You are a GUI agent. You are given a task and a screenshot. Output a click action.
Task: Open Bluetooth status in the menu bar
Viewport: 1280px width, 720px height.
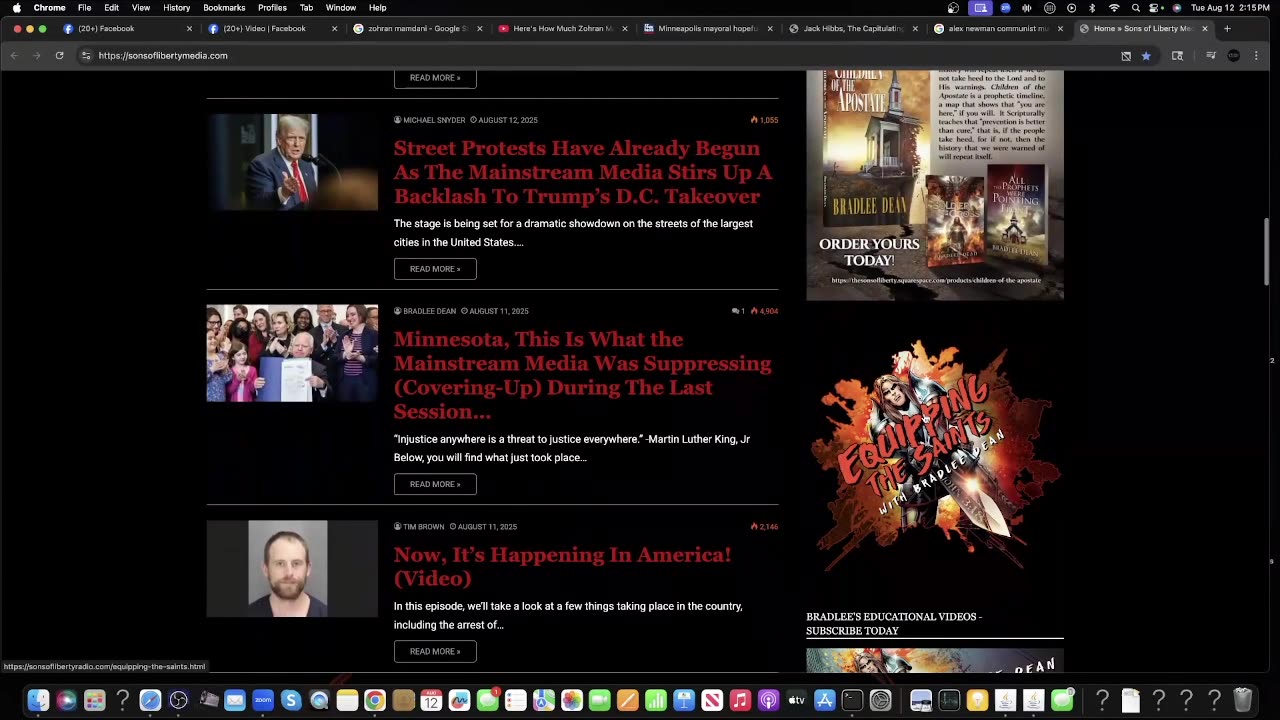tap(1092, 8)
